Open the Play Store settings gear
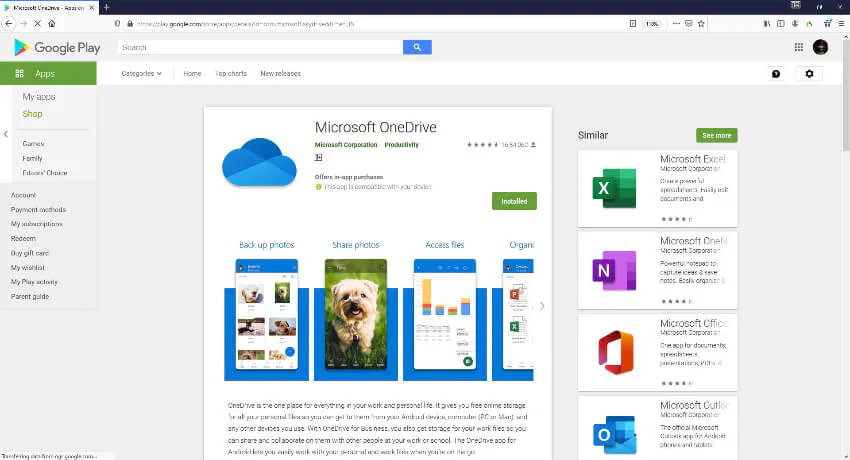The image size is (850, 460). pos(809,74)
